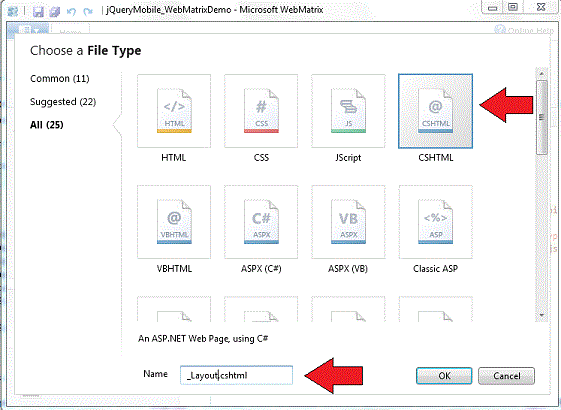
Task: Select the ASPX (C#) file type icon
Action: pyautogui.click(x=261, y=222)
